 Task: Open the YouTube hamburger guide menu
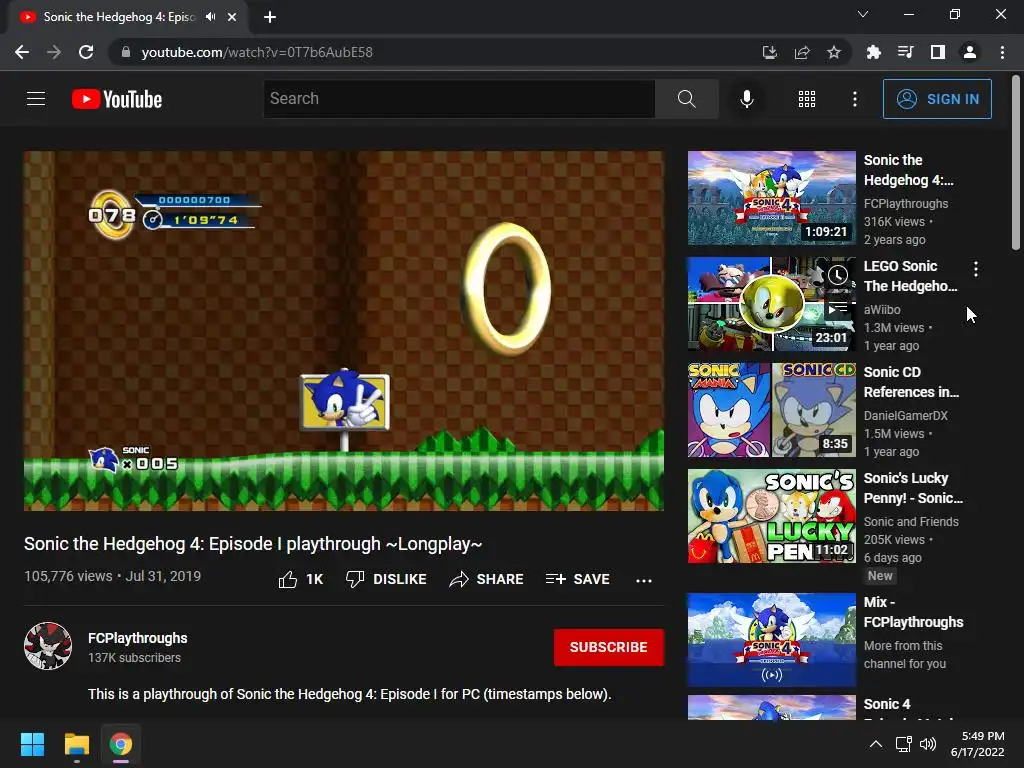[x=36, y=99]
